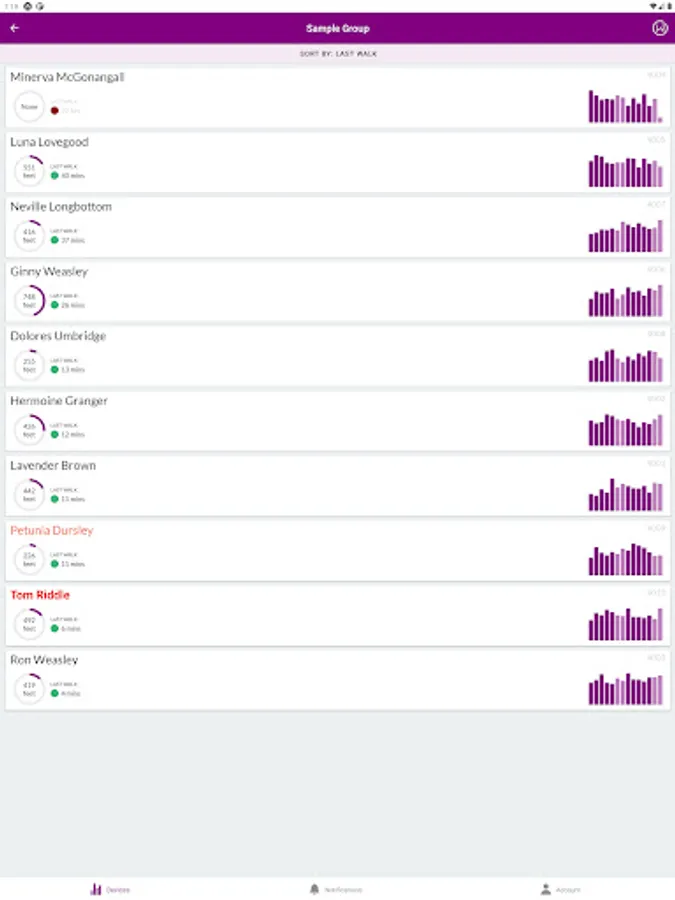This screenshot has height=900, width=675.
Task: Tap Luna Lovegood's distance ring icon
Action: [29, 171]
